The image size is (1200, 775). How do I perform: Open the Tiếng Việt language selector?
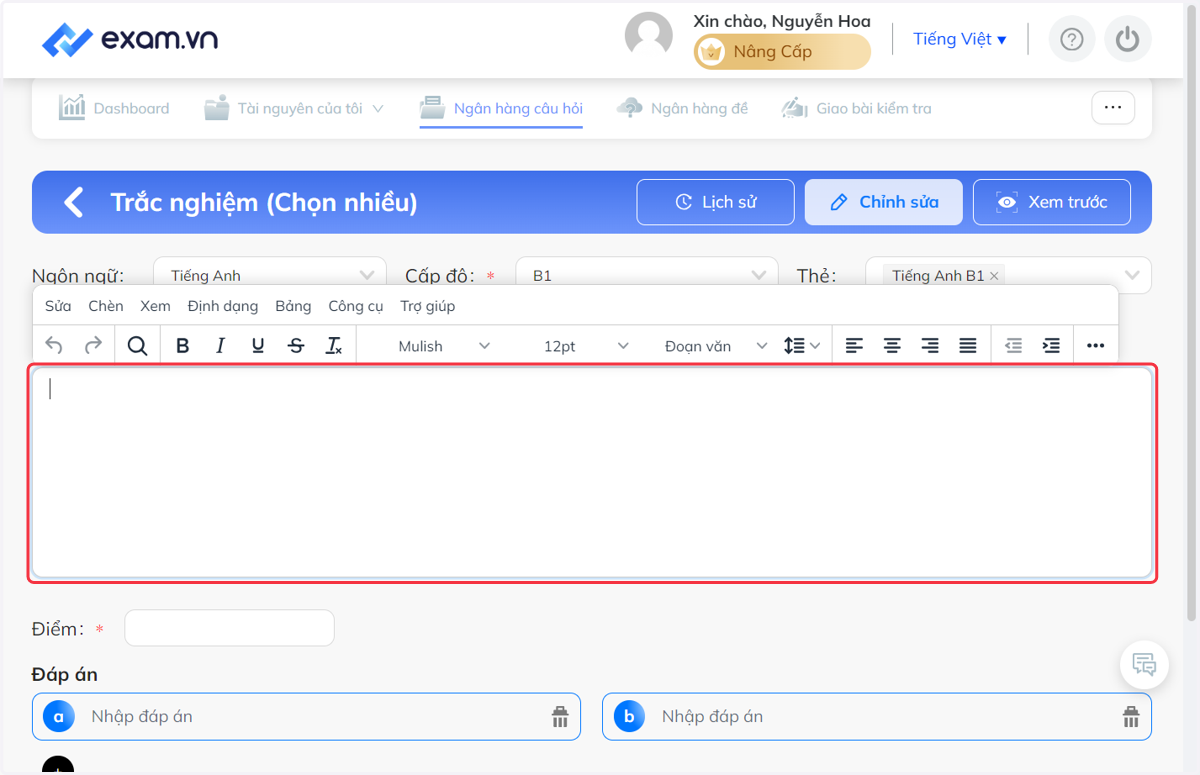[x=960, y=39]
